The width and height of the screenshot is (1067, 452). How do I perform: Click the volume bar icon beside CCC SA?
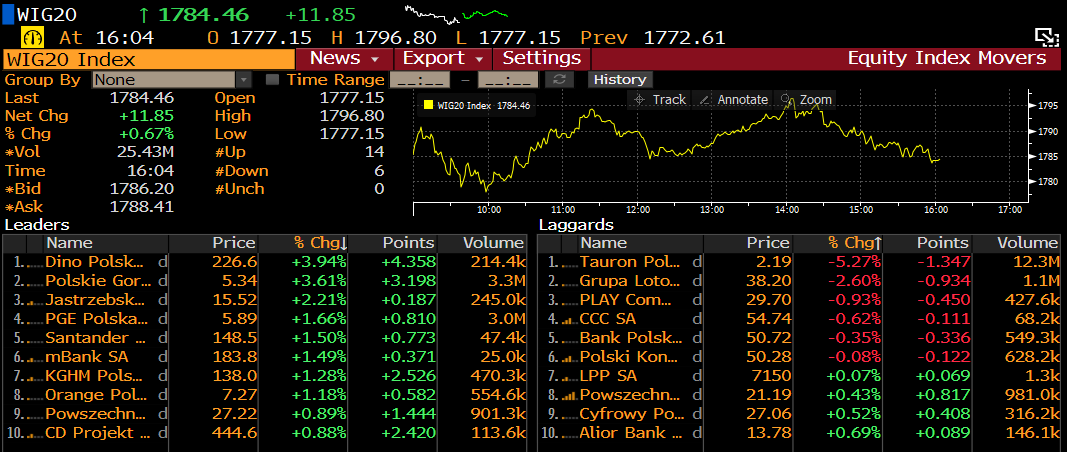pos(570,319)
